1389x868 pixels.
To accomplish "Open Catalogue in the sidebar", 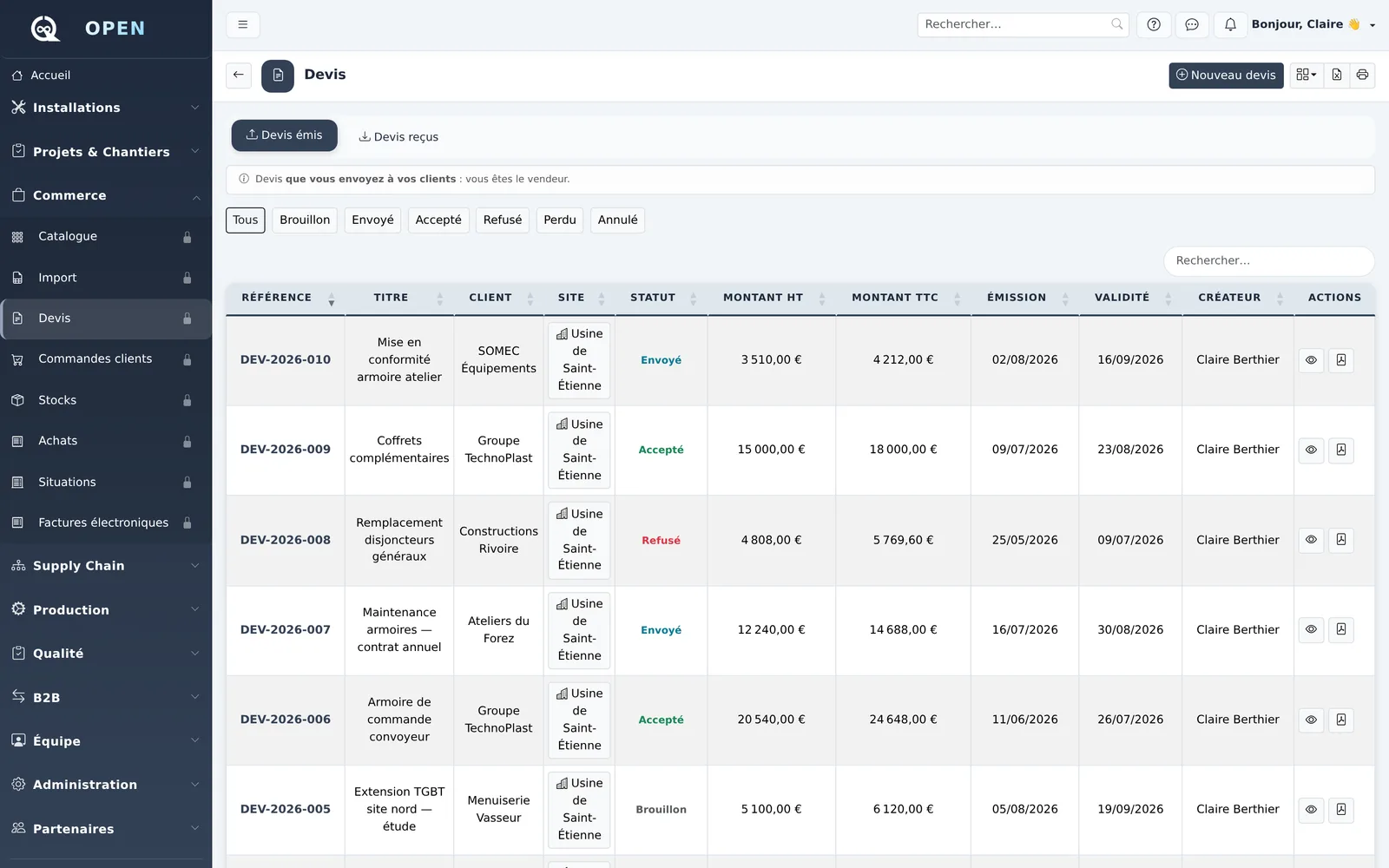I will click(106, 237).
